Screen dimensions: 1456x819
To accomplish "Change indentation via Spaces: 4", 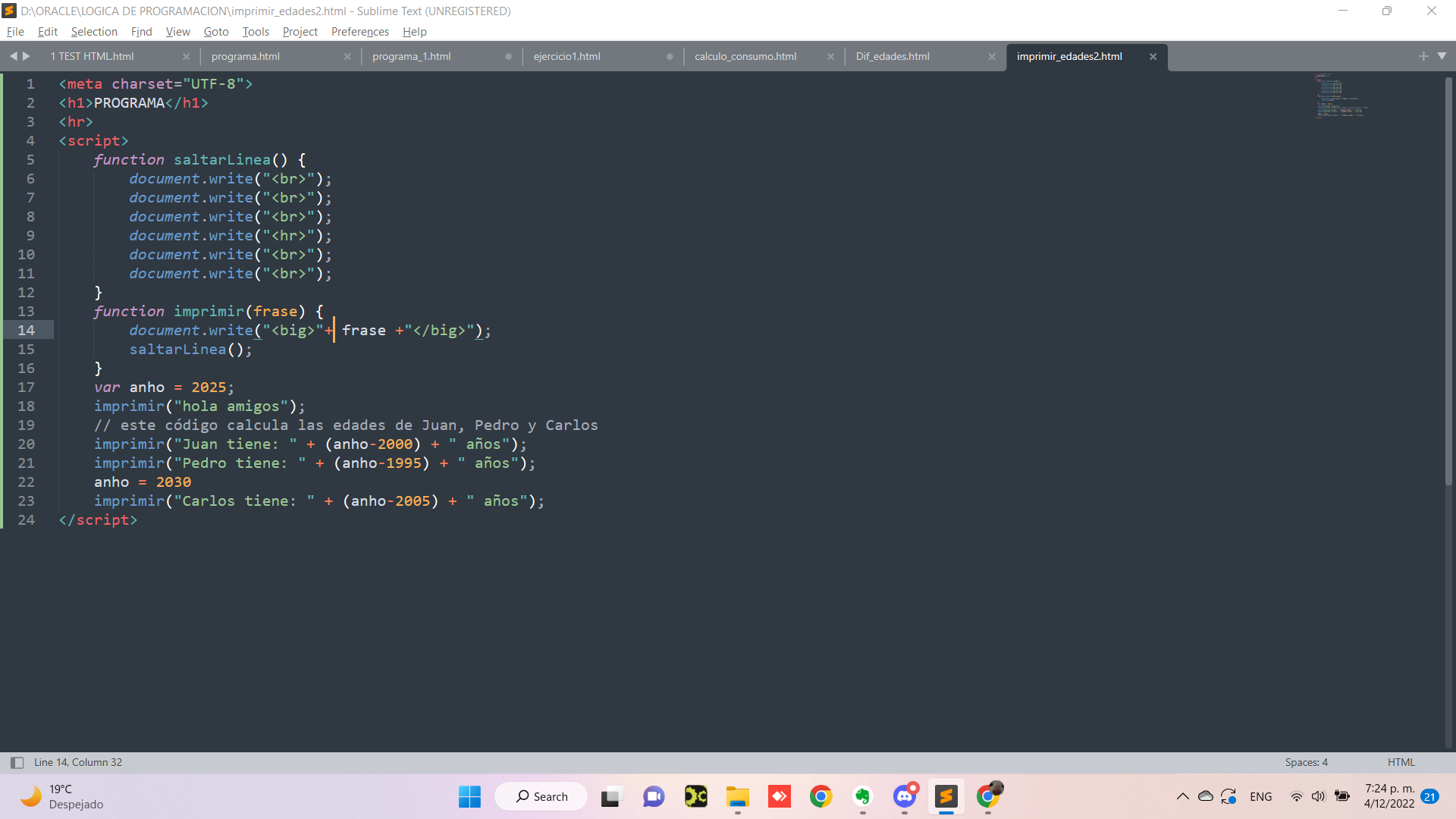I will coord(1306,762).
